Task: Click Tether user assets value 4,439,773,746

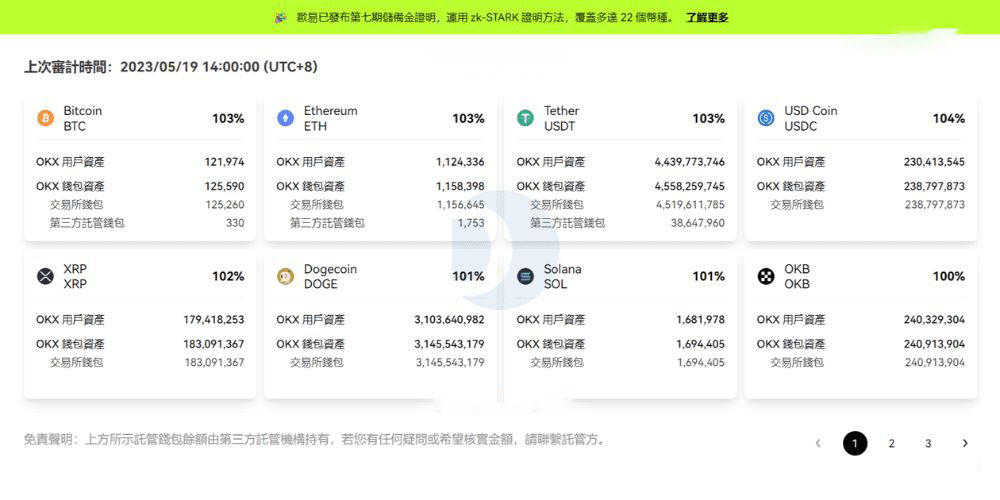Action: [x=689, y=162]
